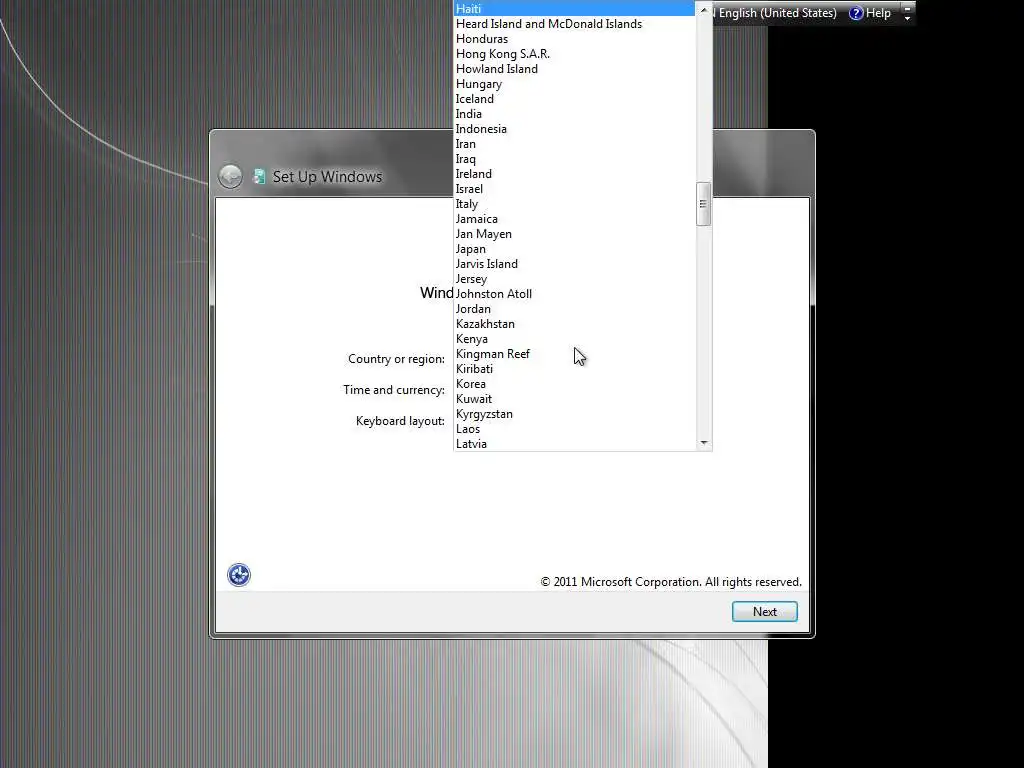This screenshot has width=1024, height=768.
Task: Pick India as country
Action: click(574, 114)
